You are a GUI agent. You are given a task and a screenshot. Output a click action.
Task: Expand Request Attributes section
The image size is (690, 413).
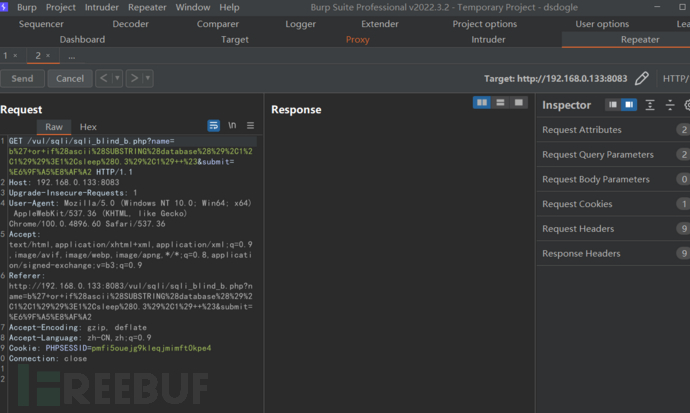[613, 130]
